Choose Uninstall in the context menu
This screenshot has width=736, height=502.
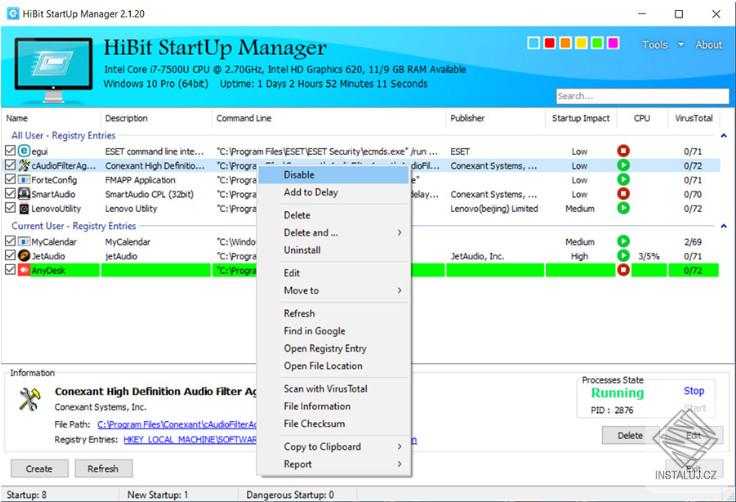335,250
